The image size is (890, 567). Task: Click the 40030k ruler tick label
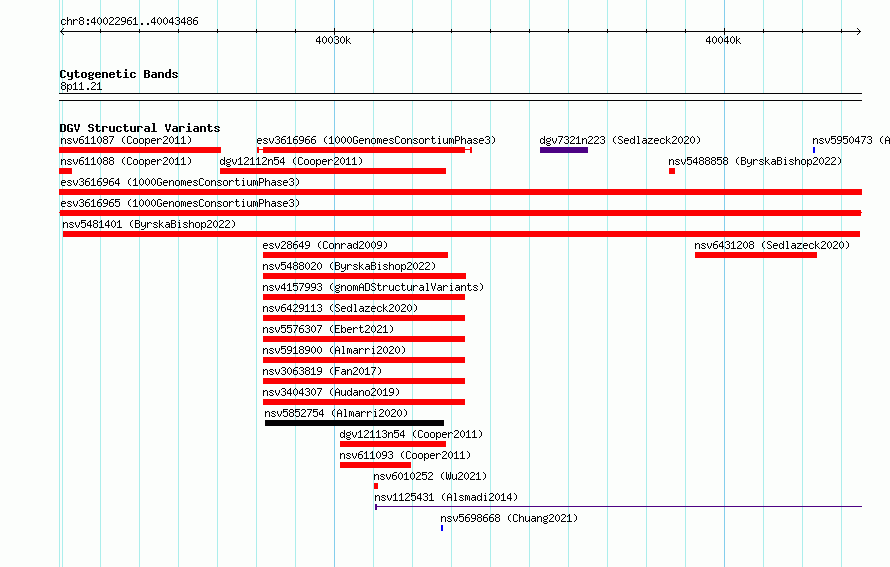point(333,40)
